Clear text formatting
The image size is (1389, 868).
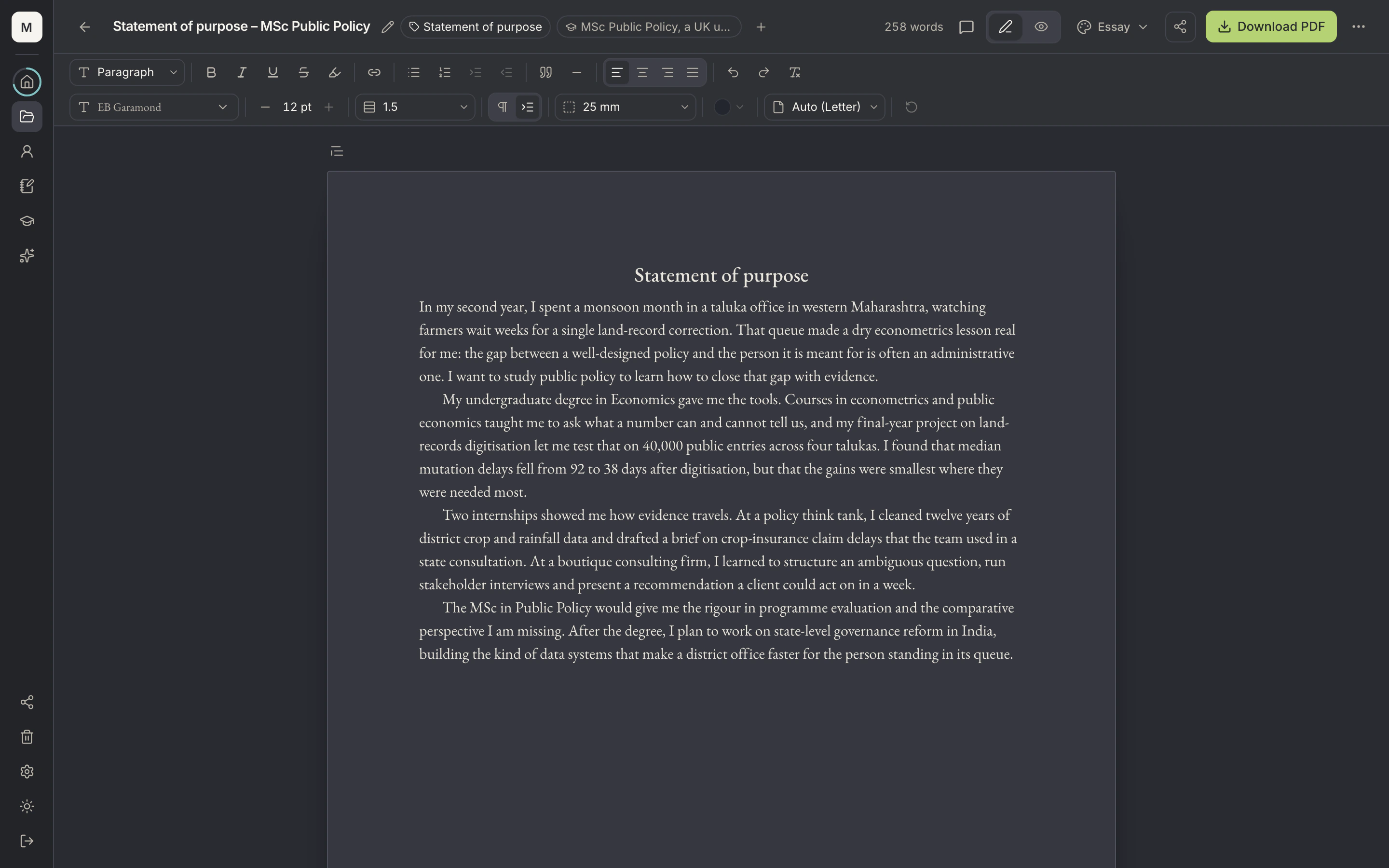click(795, 72)
